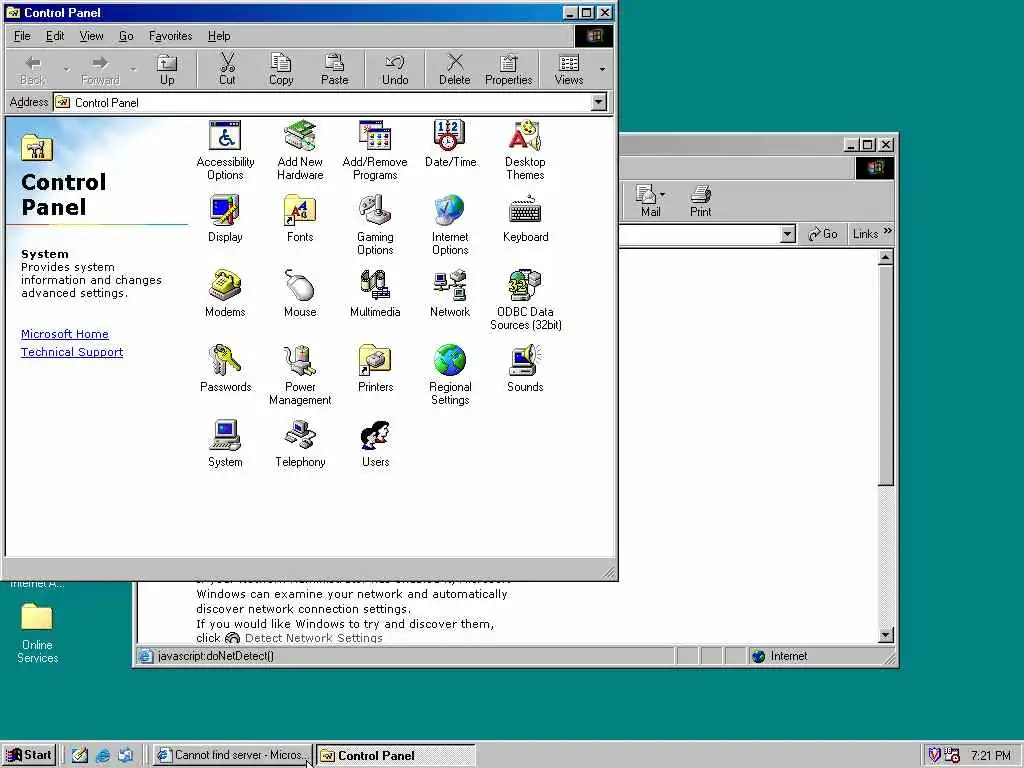1024x768 pixels.
Task: Expand the Control Panel address dropdown
Action: [x=598, y=103]
